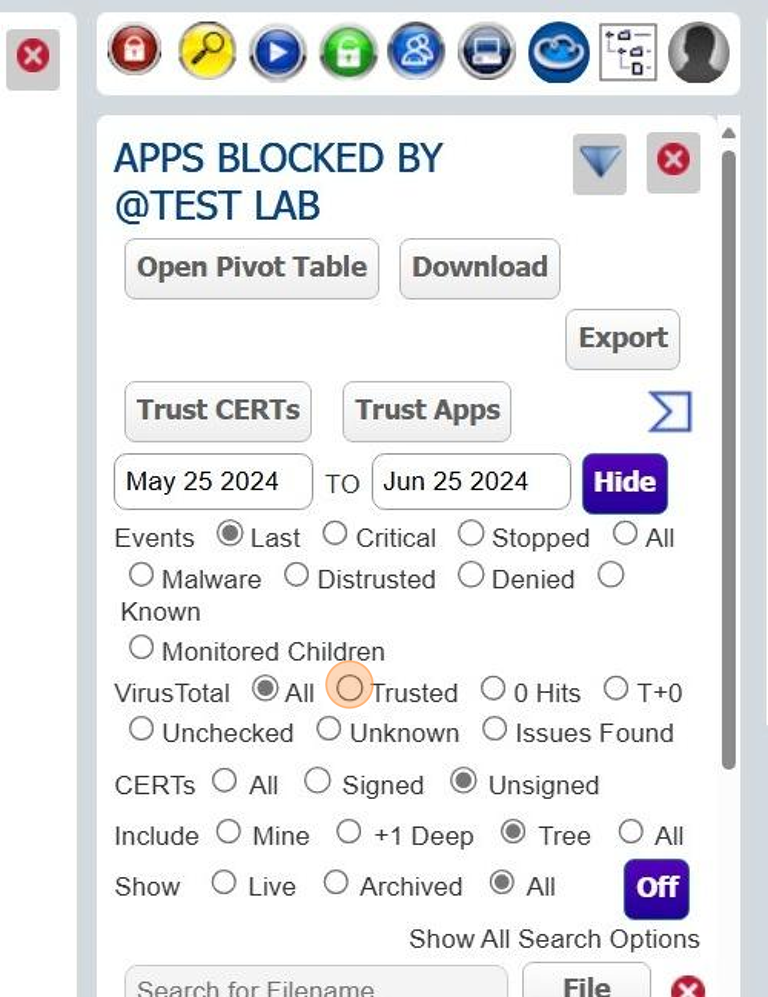768x997 pixels.
Task: Toggle the purple Off button
Action: [x=657, y=888]
